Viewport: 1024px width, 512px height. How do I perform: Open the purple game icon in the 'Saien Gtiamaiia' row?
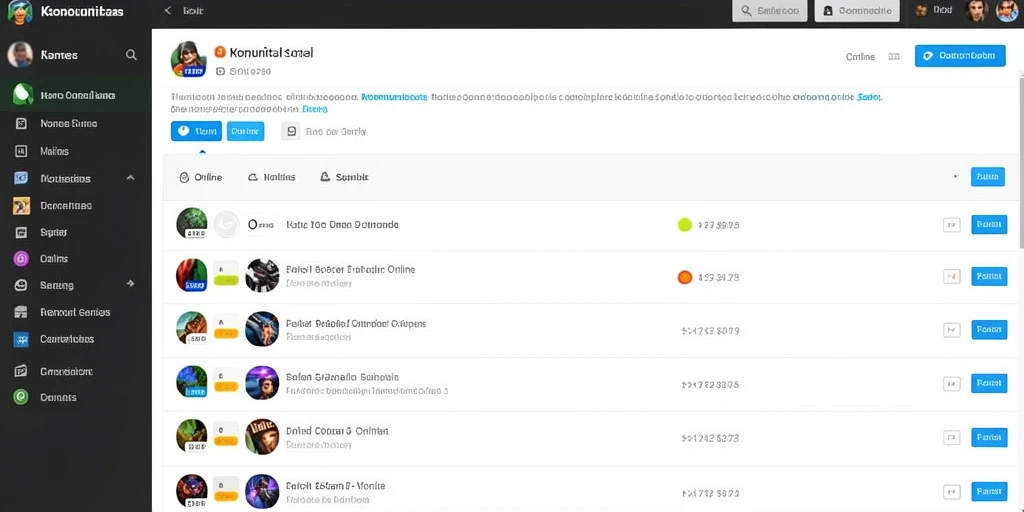point(262,383)
